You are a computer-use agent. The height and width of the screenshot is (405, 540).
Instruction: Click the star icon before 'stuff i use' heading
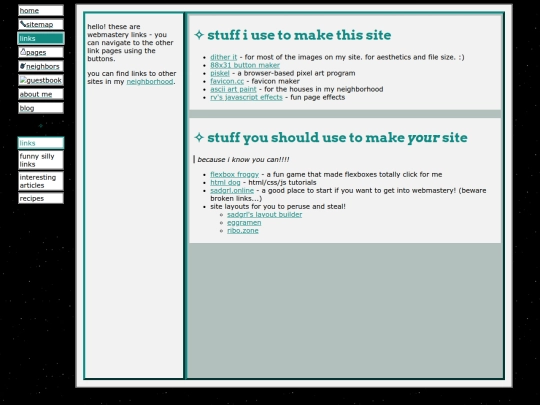pyautogui.click(x=199, y=35)
